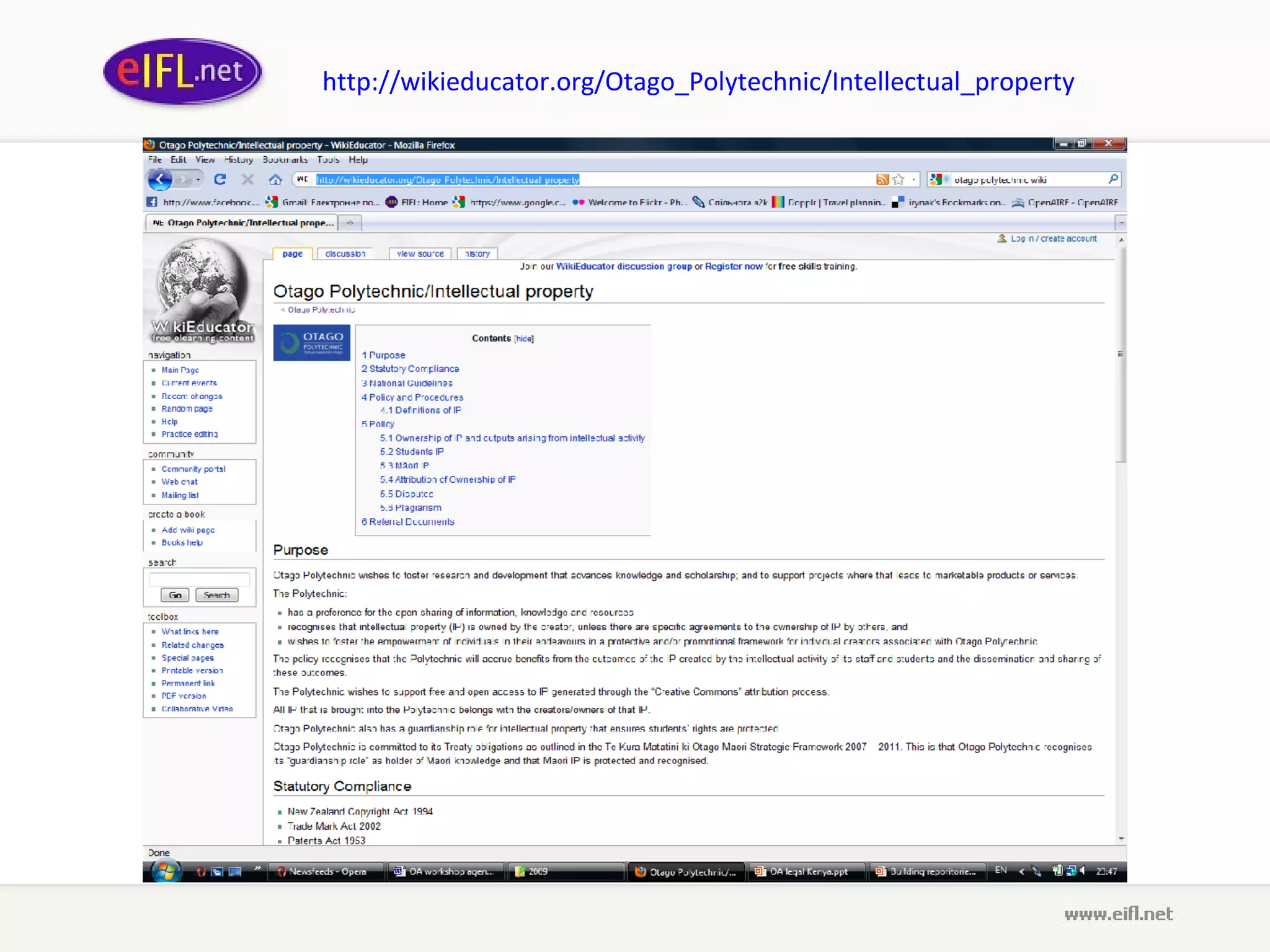Open the File menu

point(155,159)
